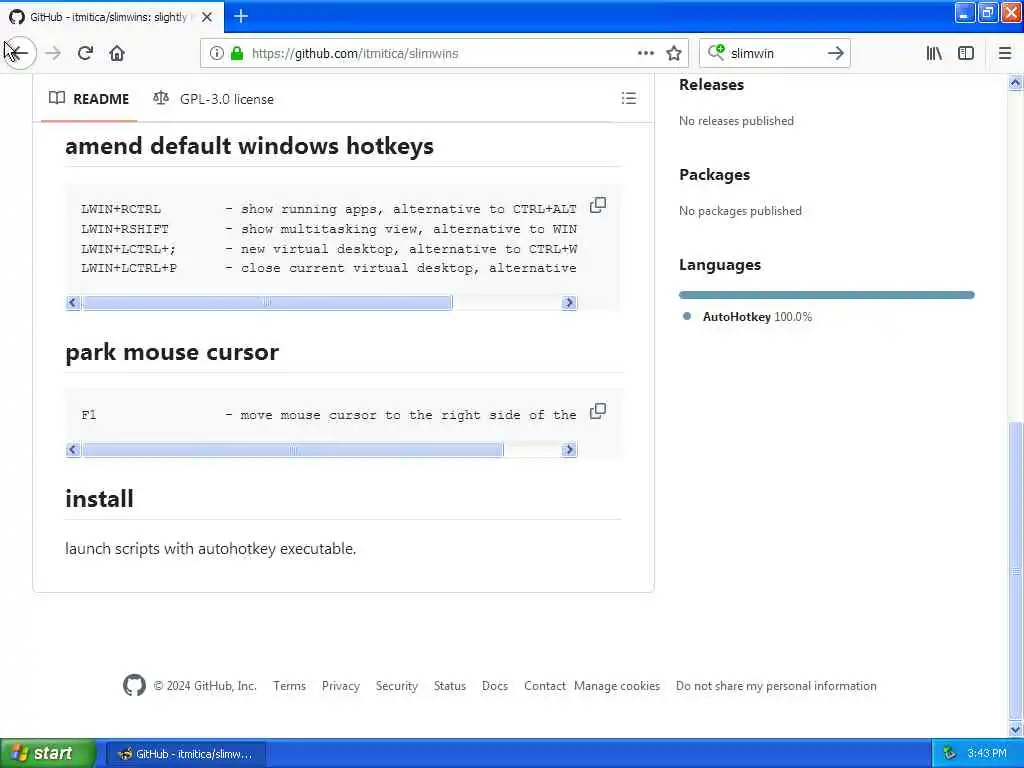
Task: Click the page vertical scrollbar thumb
Action: pos(1015,571)
